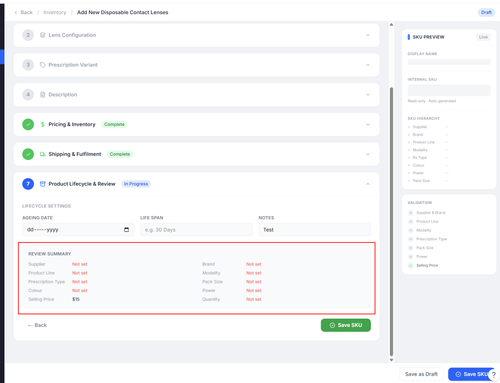
Task: Click the Back breadcrumb arrow
Action: [16, 12]
